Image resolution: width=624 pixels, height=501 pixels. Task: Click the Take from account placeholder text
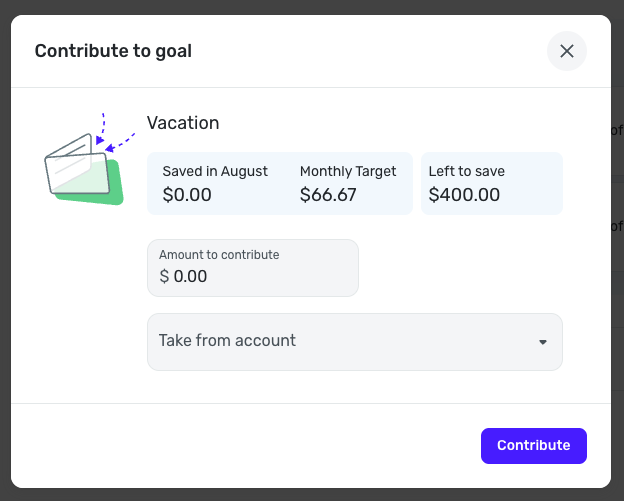pos(227,341)
